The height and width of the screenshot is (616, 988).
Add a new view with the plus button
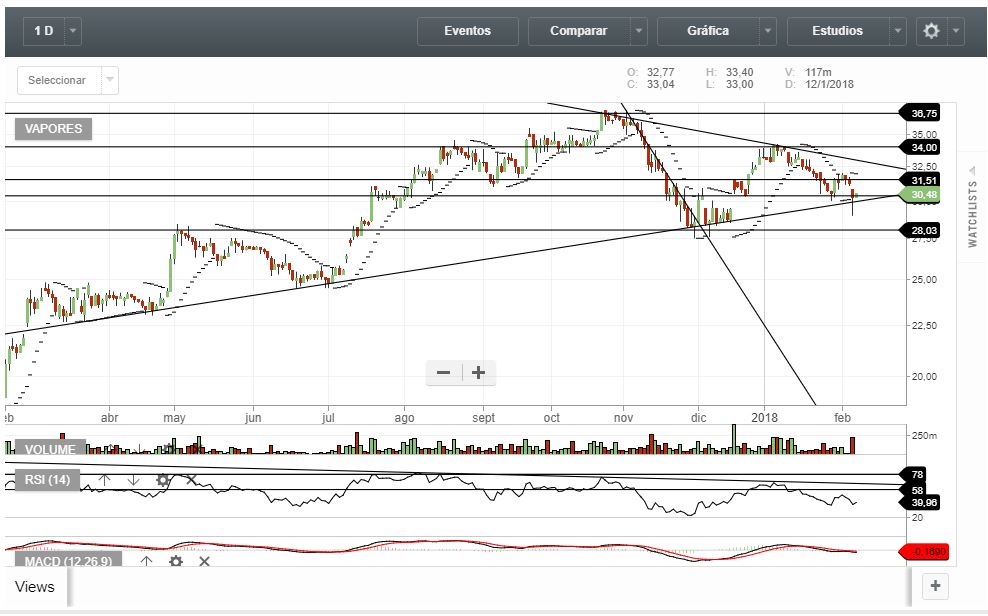pyautogui.click(x=935, y=586)
